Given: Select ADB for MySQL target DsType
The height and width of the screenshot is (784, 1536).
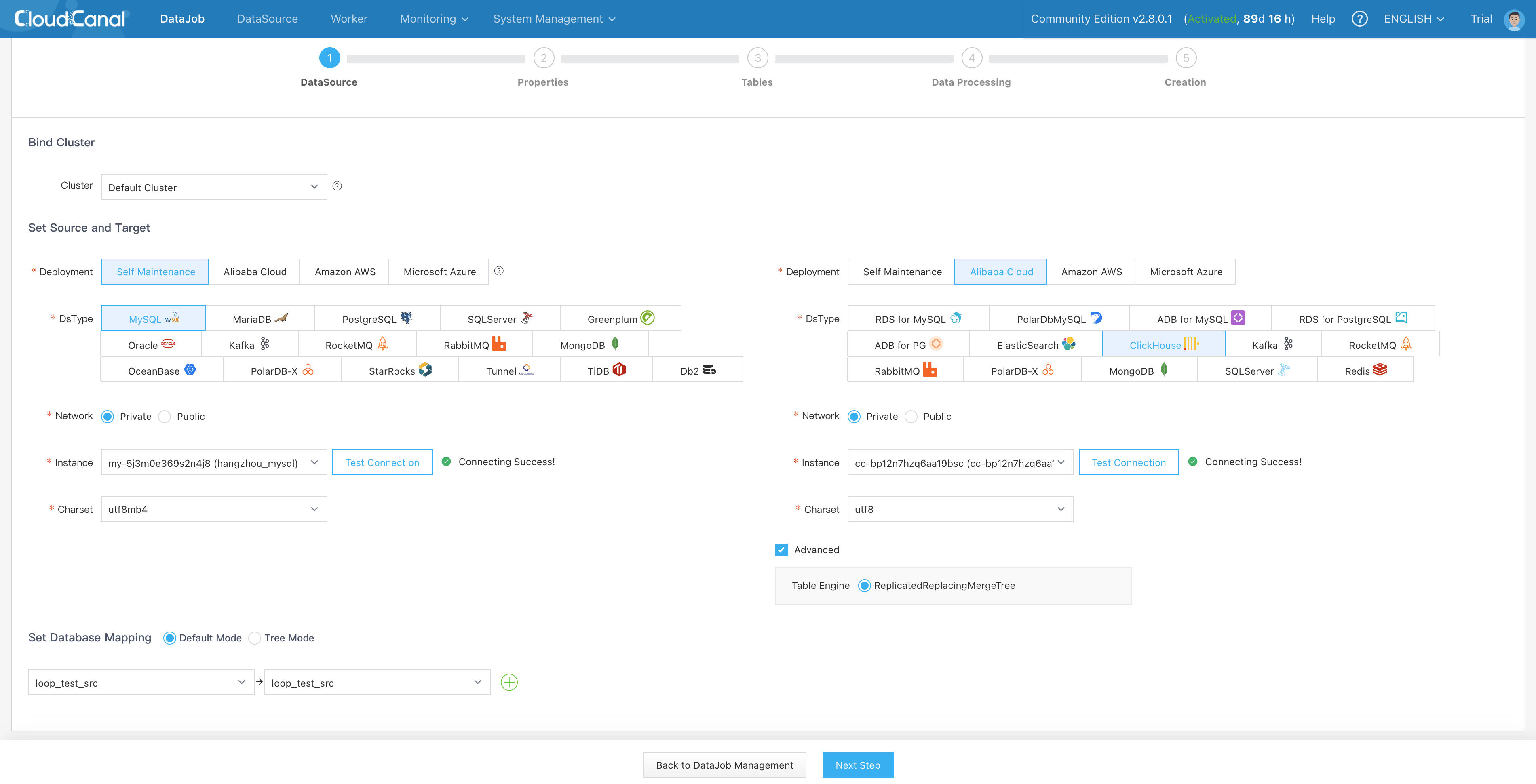Looking at the screenshot, I should pos(1200,318).
